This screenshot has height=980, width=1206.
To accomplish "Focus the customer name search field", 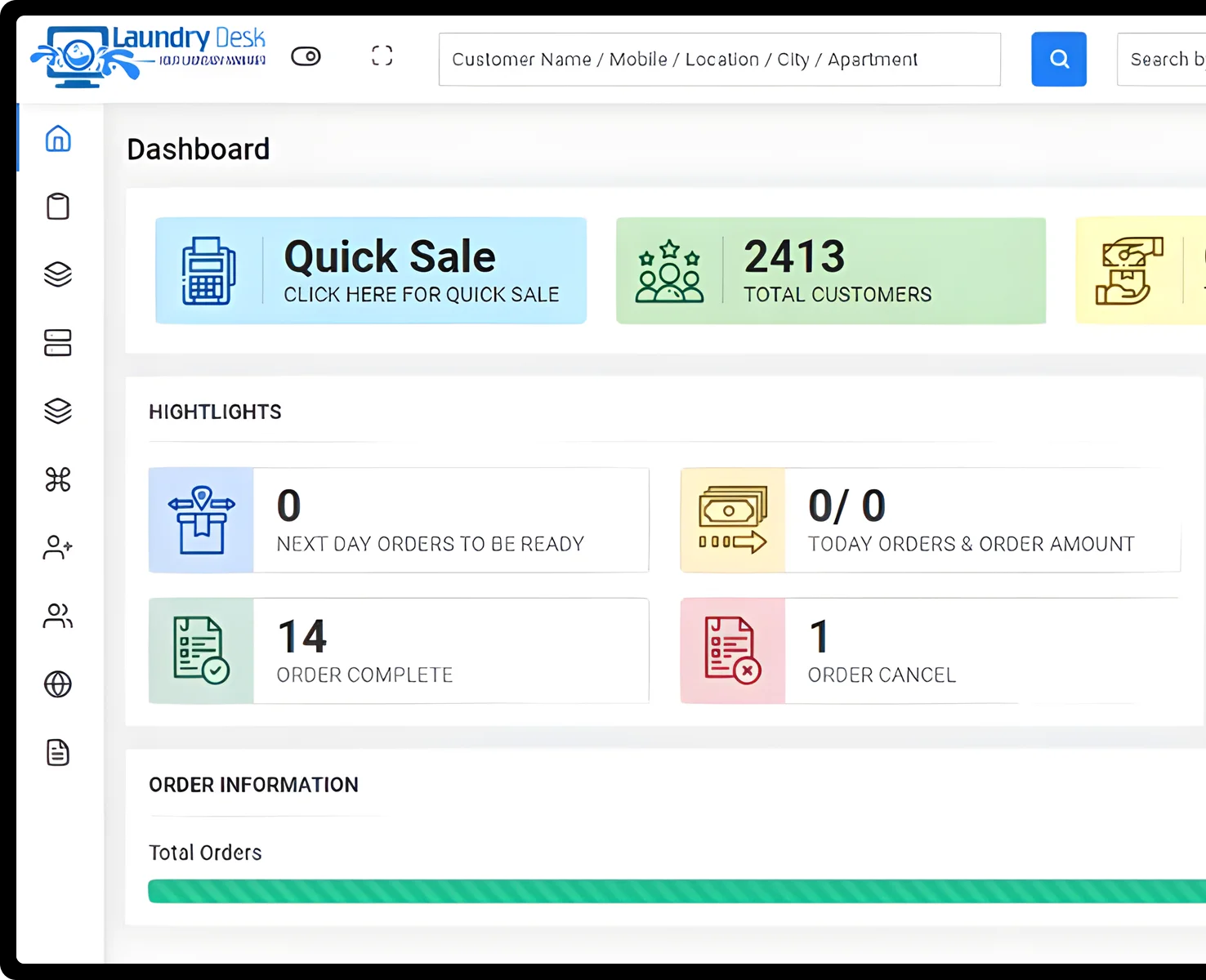I will tap(719, 60).
